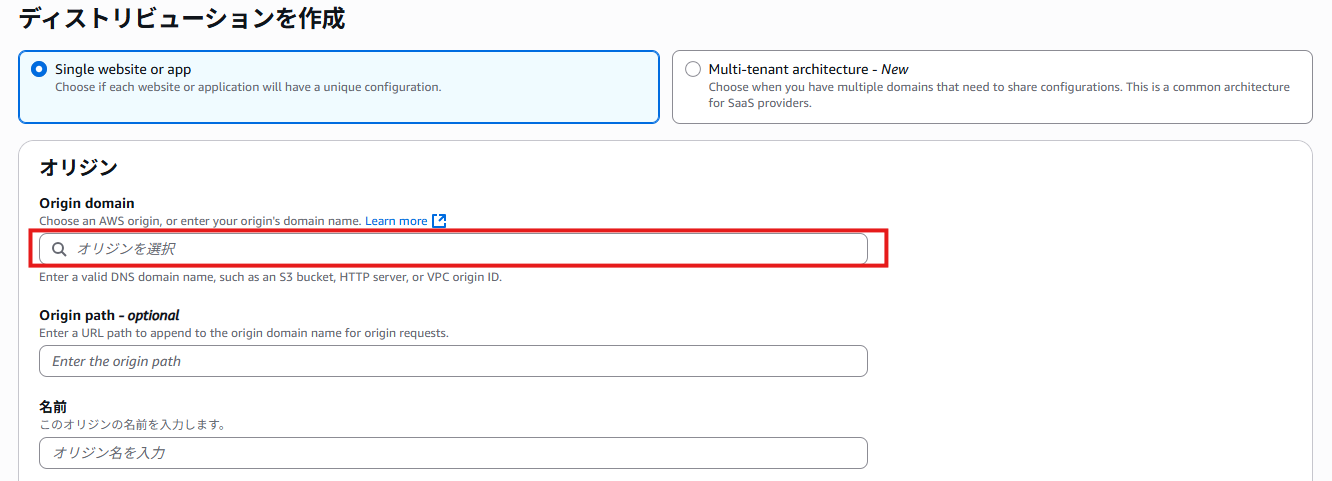Click the external link icon beside Learn more
Screen dimensions: 1332x481
(439, 221)
